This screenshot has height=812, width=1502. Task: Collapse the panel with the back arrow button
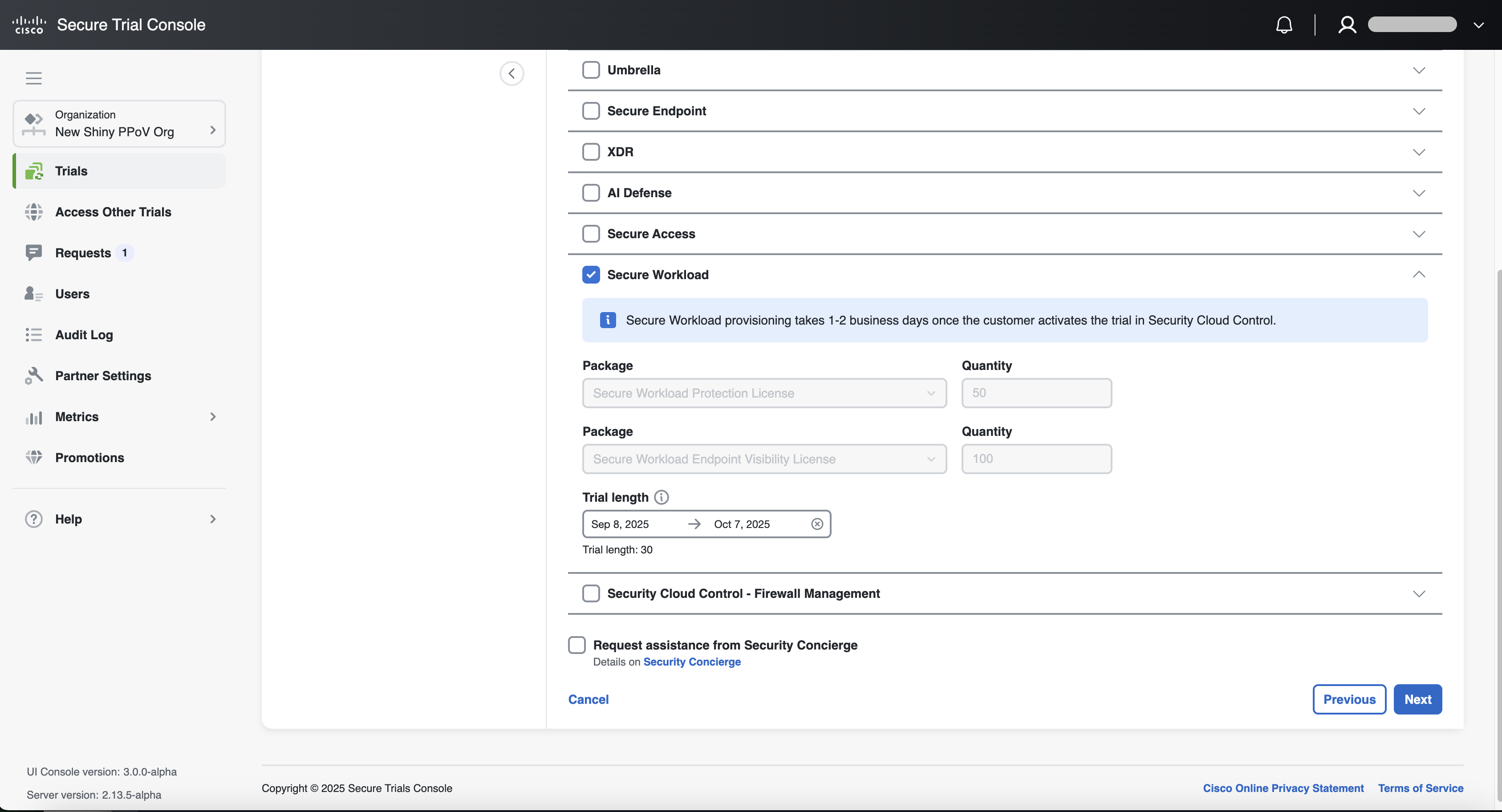511,73
